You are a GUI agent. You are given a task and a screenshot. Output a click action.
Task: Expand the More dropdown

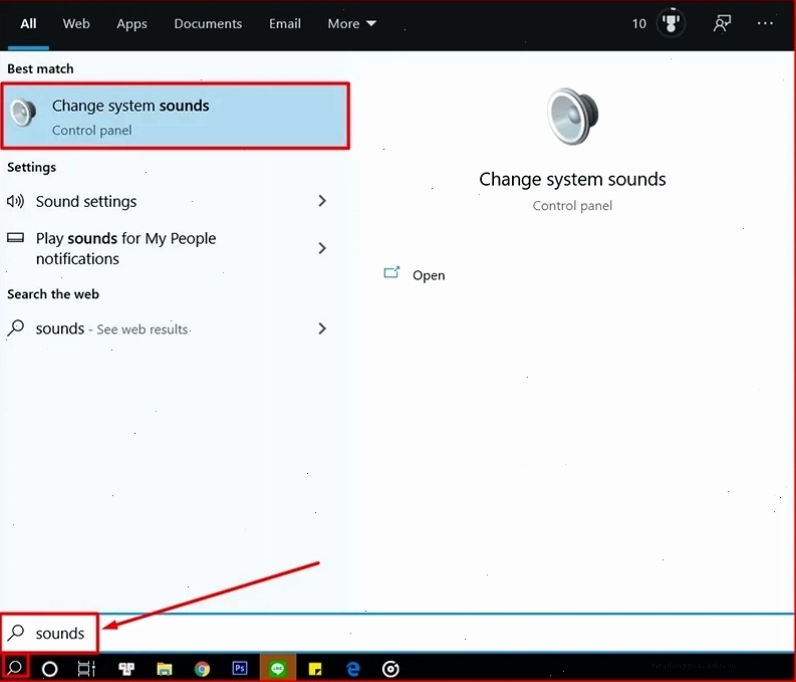[351, 24]
